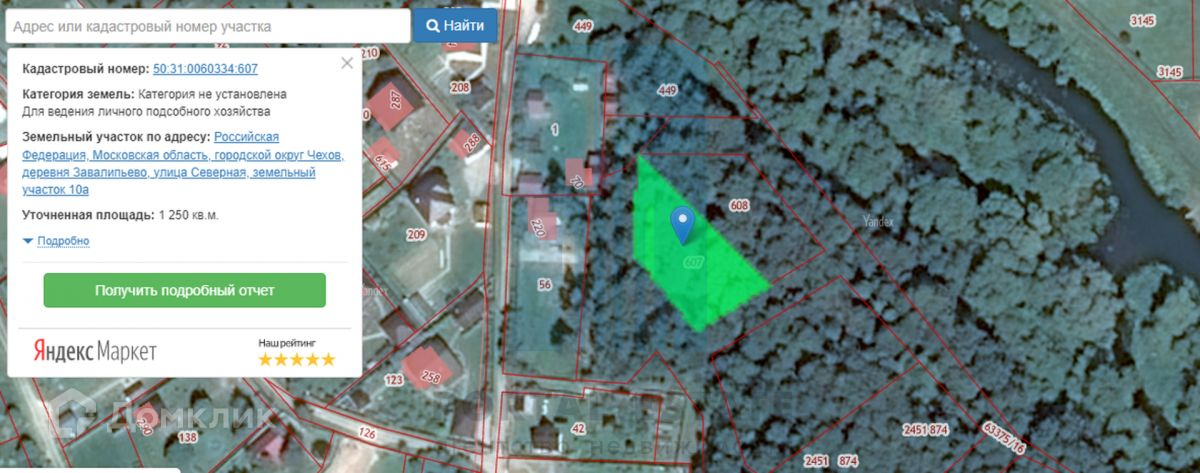1200x473 pixels.
Task: Select parcel 42 at bottom of map
Action: click(577, 428)
